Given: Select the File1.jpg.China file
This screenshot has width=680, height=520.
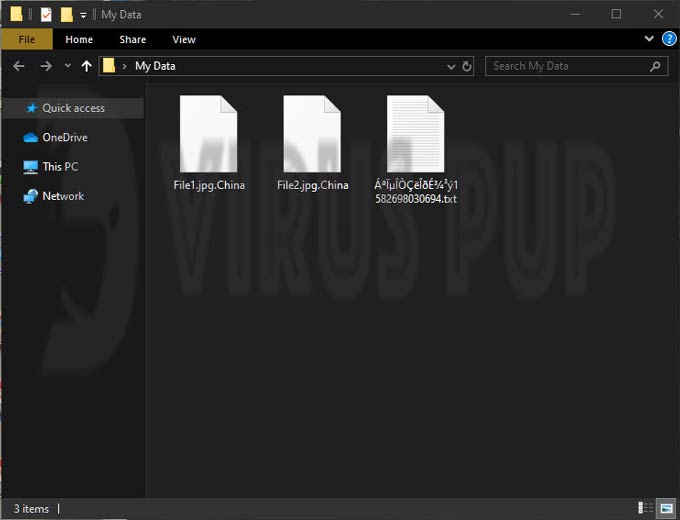Looking at the screenshot, I should coord(209,143).
